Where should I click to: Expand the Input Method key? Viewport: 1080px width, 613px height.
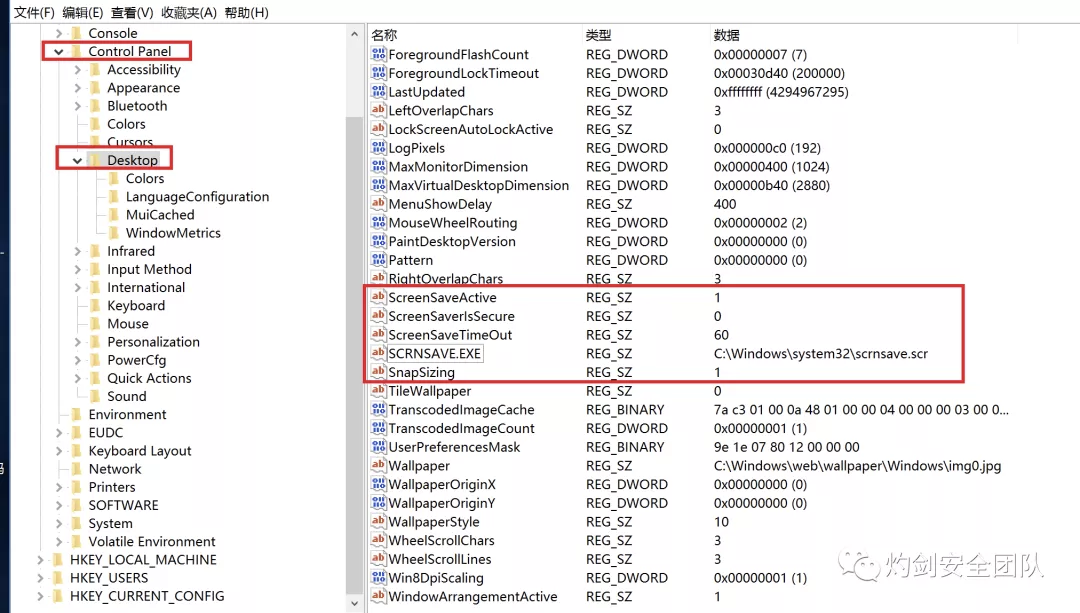tap(77, 269)
